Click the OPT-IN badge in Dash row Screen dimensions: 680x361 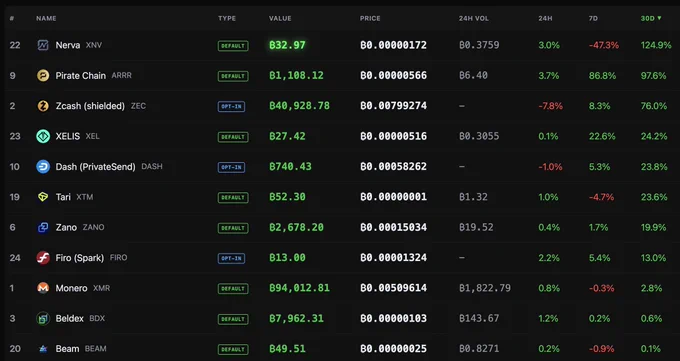231,167
